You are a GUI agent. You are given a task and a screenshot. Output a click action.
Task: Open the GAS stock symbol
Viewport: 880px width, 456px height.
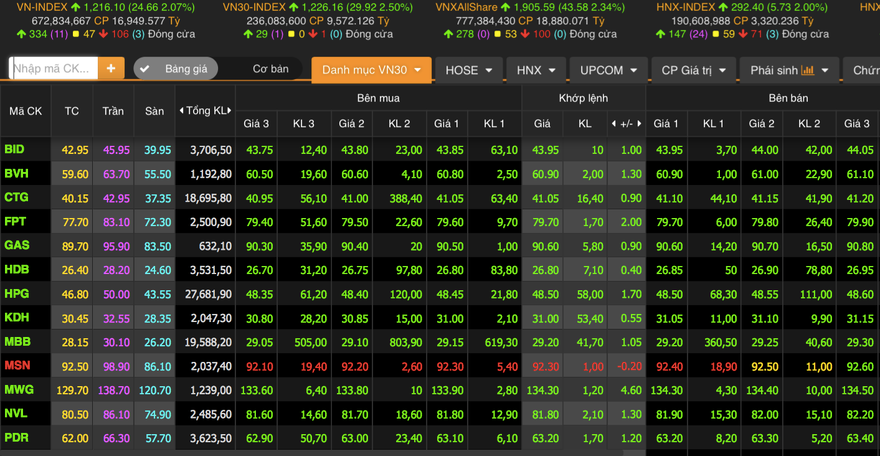point(17,245)
